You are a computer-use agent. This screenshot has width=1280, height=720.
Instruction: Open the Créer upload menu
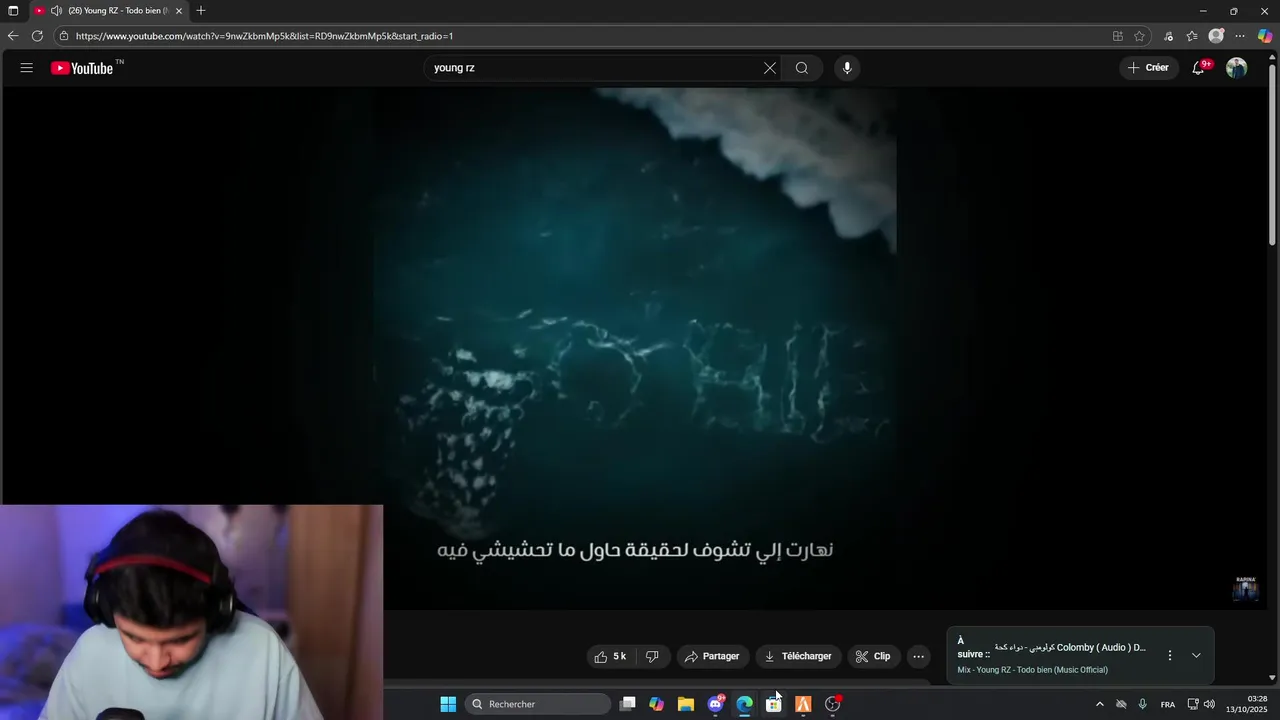(1148, 68)
